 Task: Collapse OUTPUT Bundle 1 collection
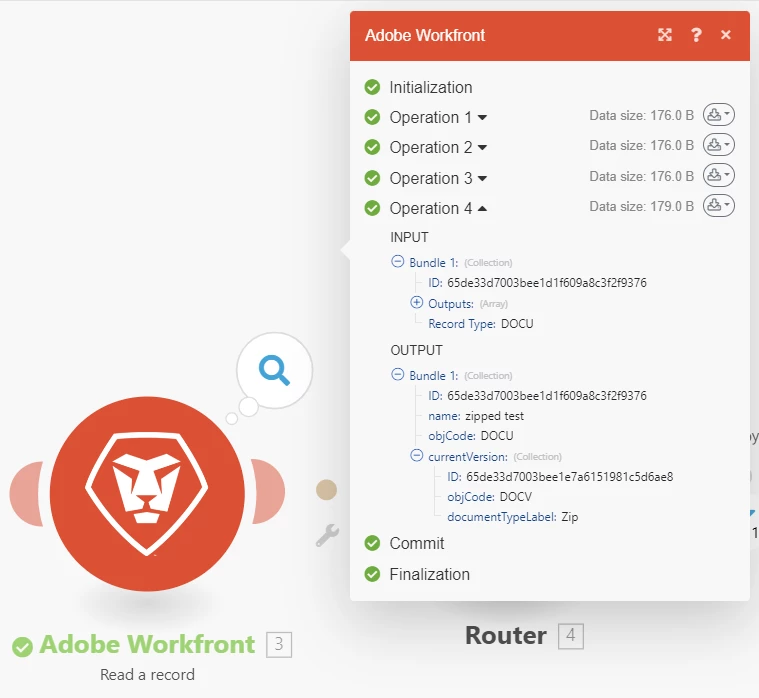(397, 374)
